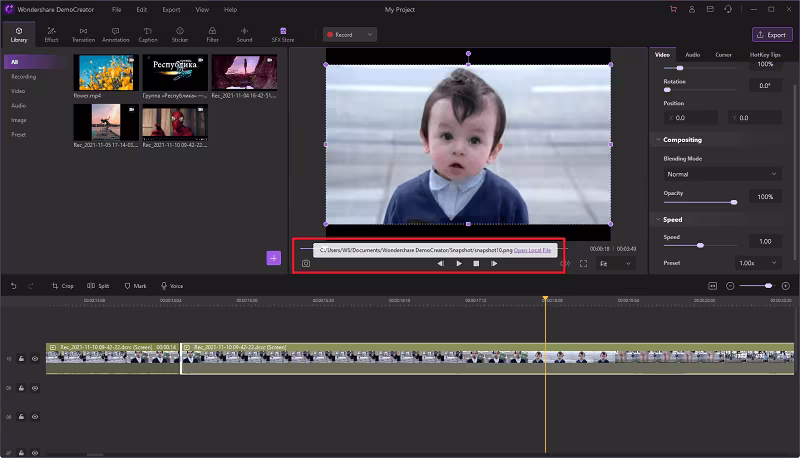Click the purple add media button

(x=273, y=258)
